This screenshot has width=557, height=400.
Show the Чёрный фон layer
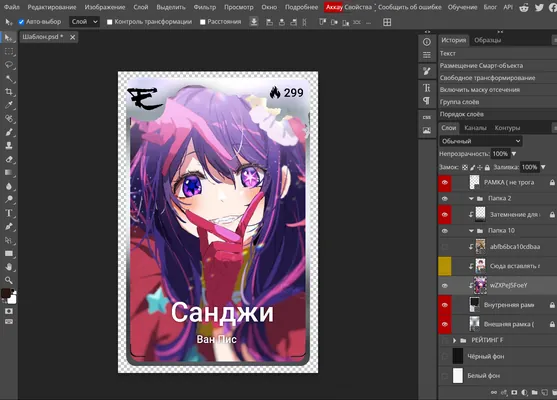(445, 356)
